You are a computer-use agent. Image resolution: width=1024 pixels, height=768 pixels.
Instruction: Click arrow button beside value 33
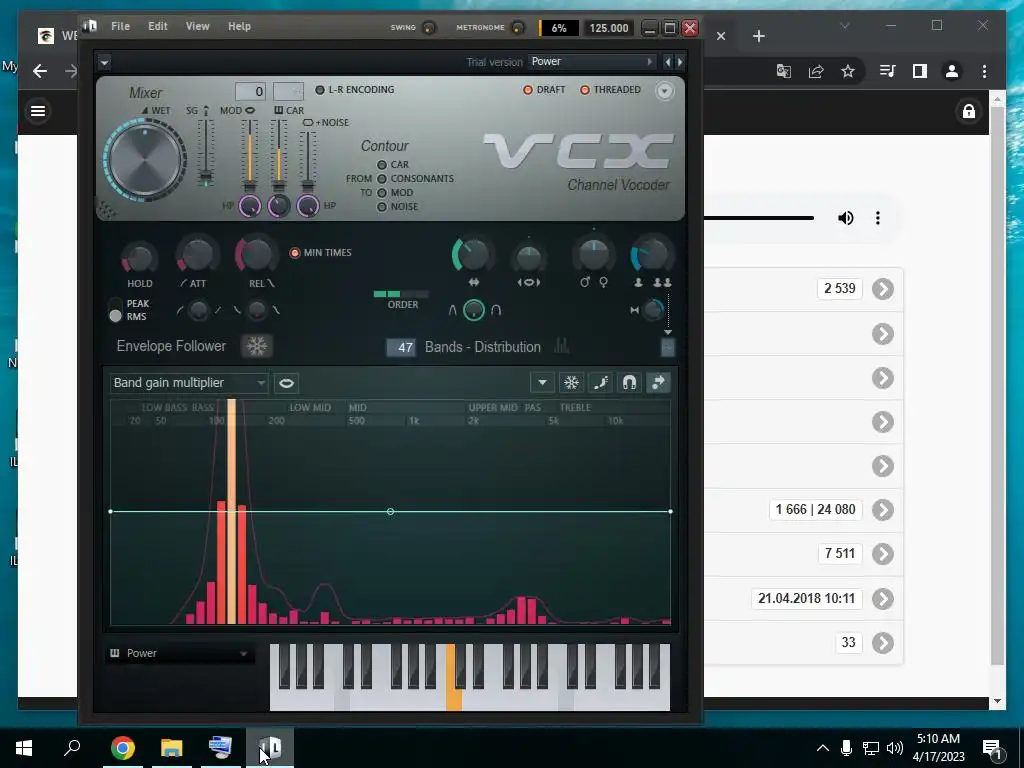pyautogui.click(x=883, y=643)
